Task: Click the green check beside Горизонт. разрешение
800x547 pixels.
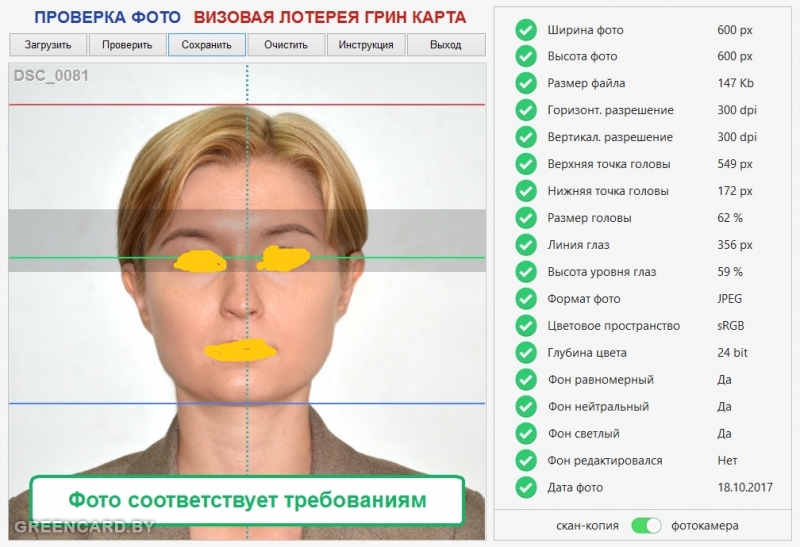Action: [x=526, y=110]
